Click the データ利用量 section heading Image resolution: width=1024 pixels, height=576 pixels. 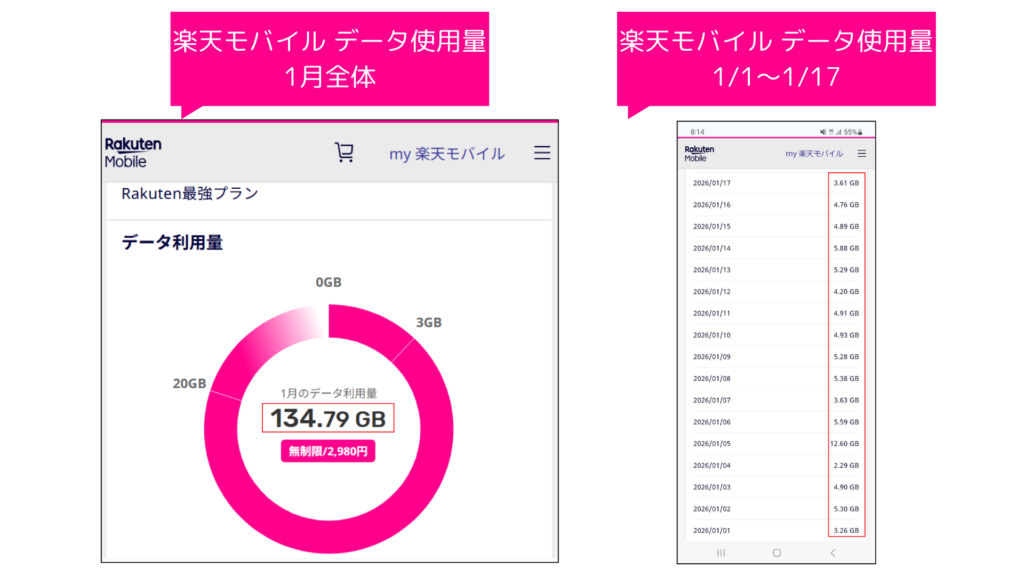(172, 241)
